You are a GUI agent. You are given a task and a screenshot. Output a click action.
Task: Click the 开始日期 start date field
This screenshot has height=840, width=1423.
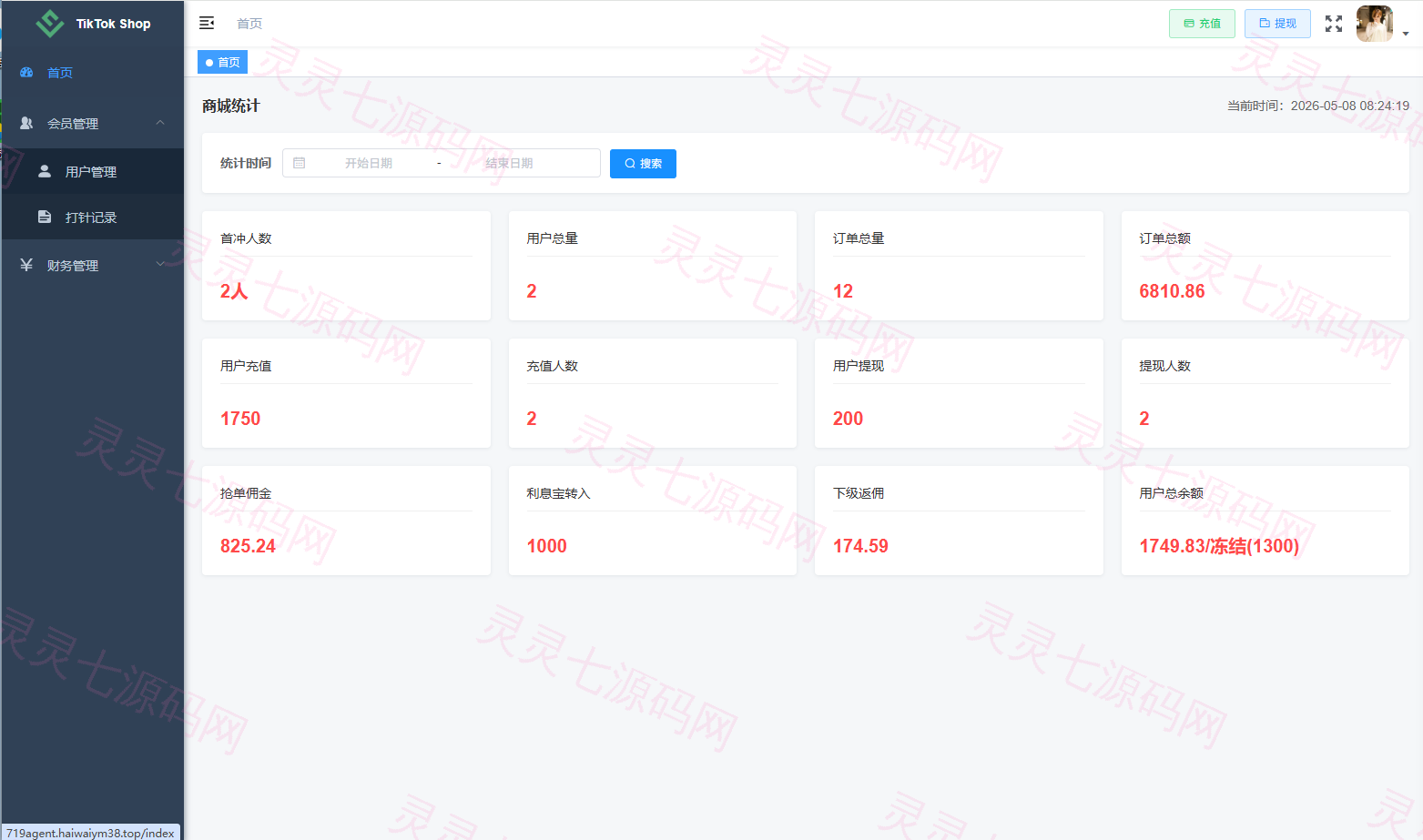369,163
